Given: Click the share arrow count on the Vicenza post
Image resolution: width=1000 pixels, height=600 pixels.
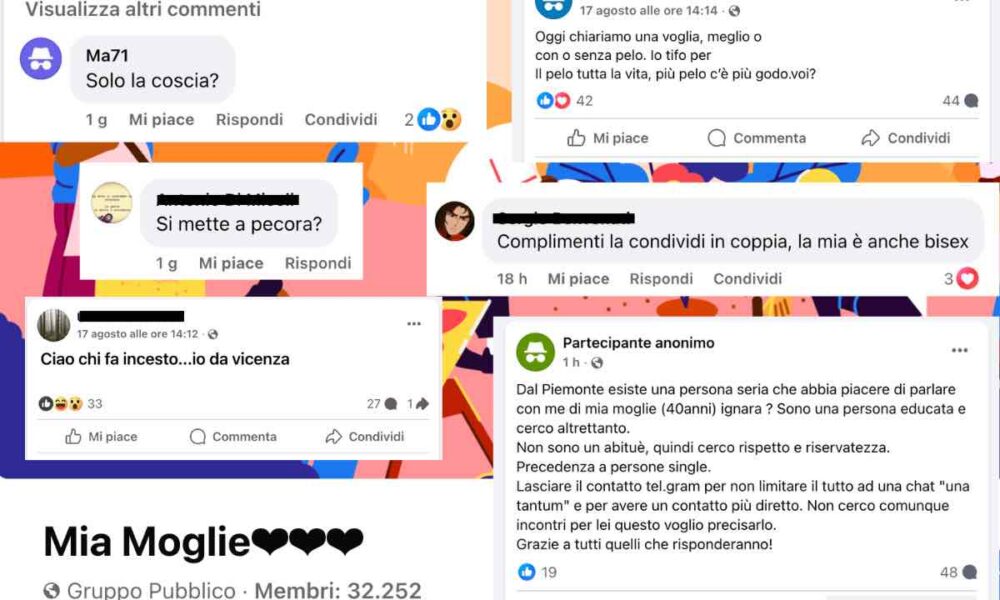Looking at the screenshot, I should point(418,404).
